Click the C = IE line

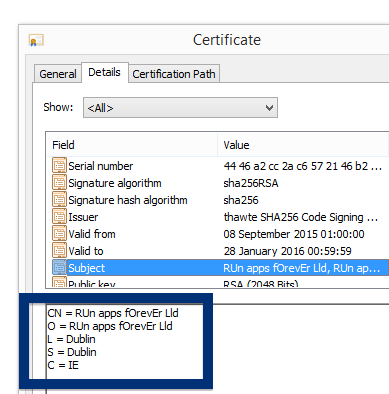point(63,365)
